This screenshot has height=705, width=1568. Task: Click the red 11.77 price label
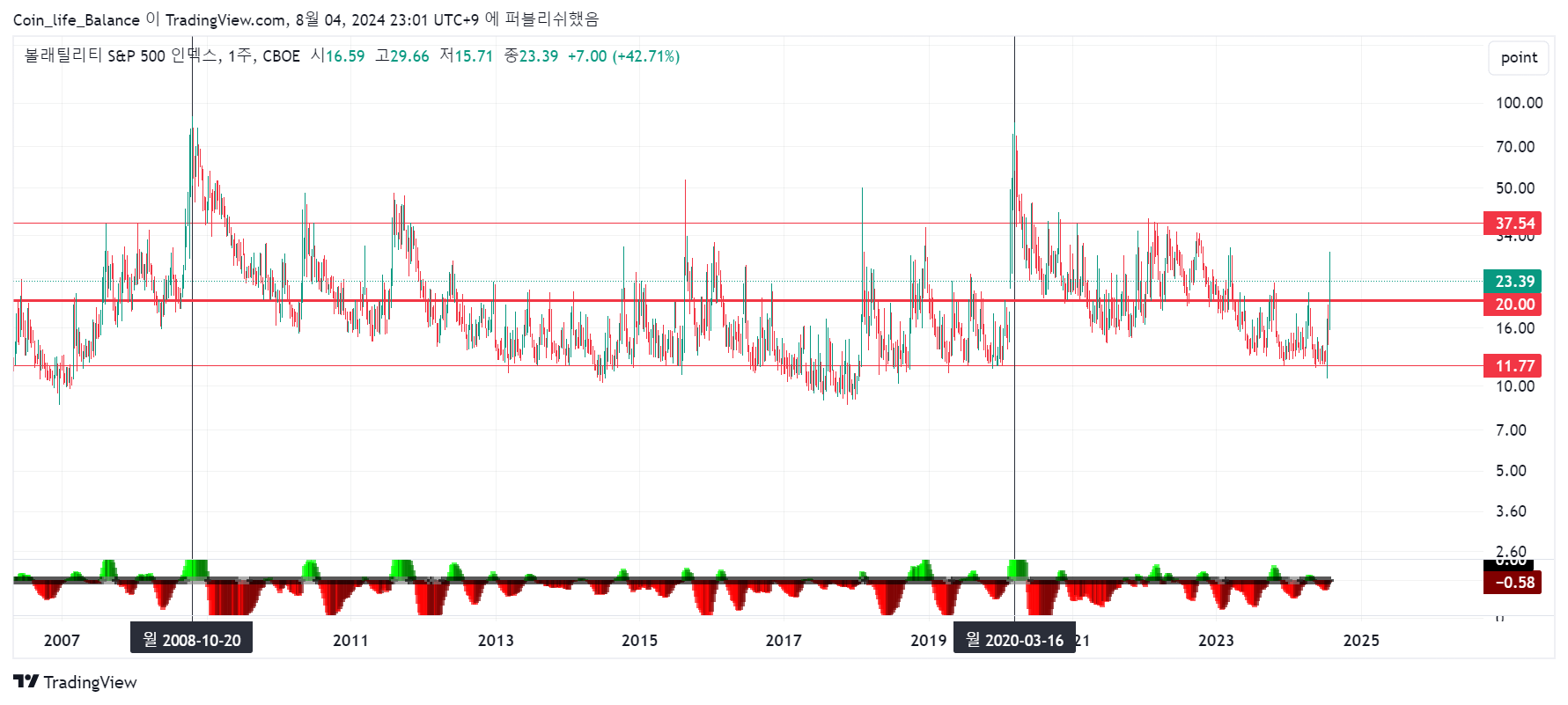tap(1513, 366)
